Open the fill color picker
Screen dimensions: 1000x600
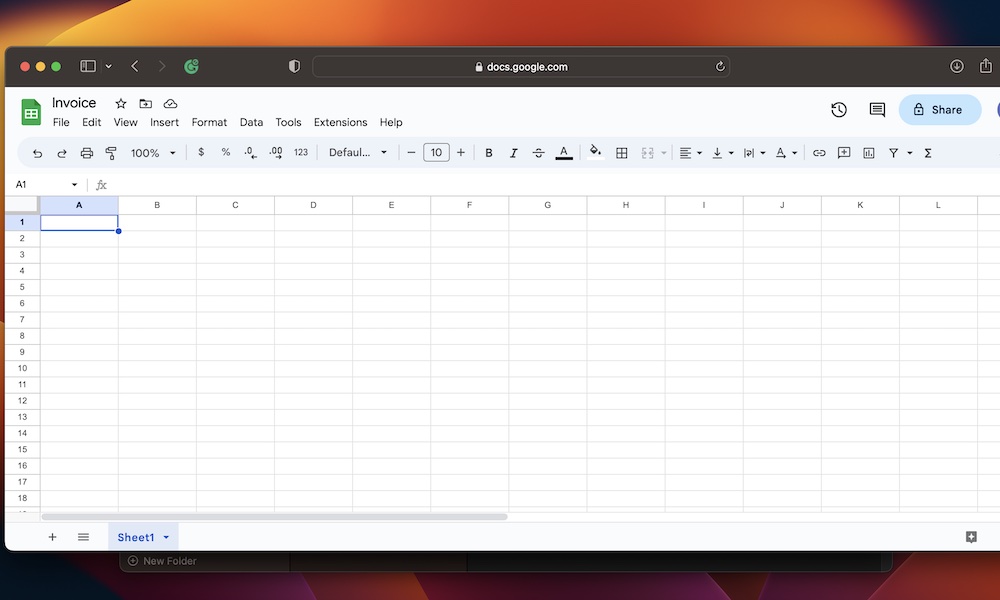pyautogui.click(x=595, y=153)
